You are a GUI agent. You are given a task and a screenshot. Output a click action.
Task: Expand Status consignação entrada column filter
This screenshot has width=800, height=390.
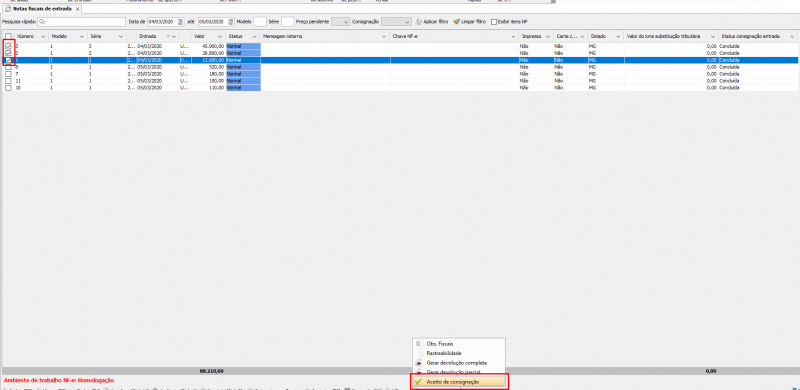click(792, 36)
